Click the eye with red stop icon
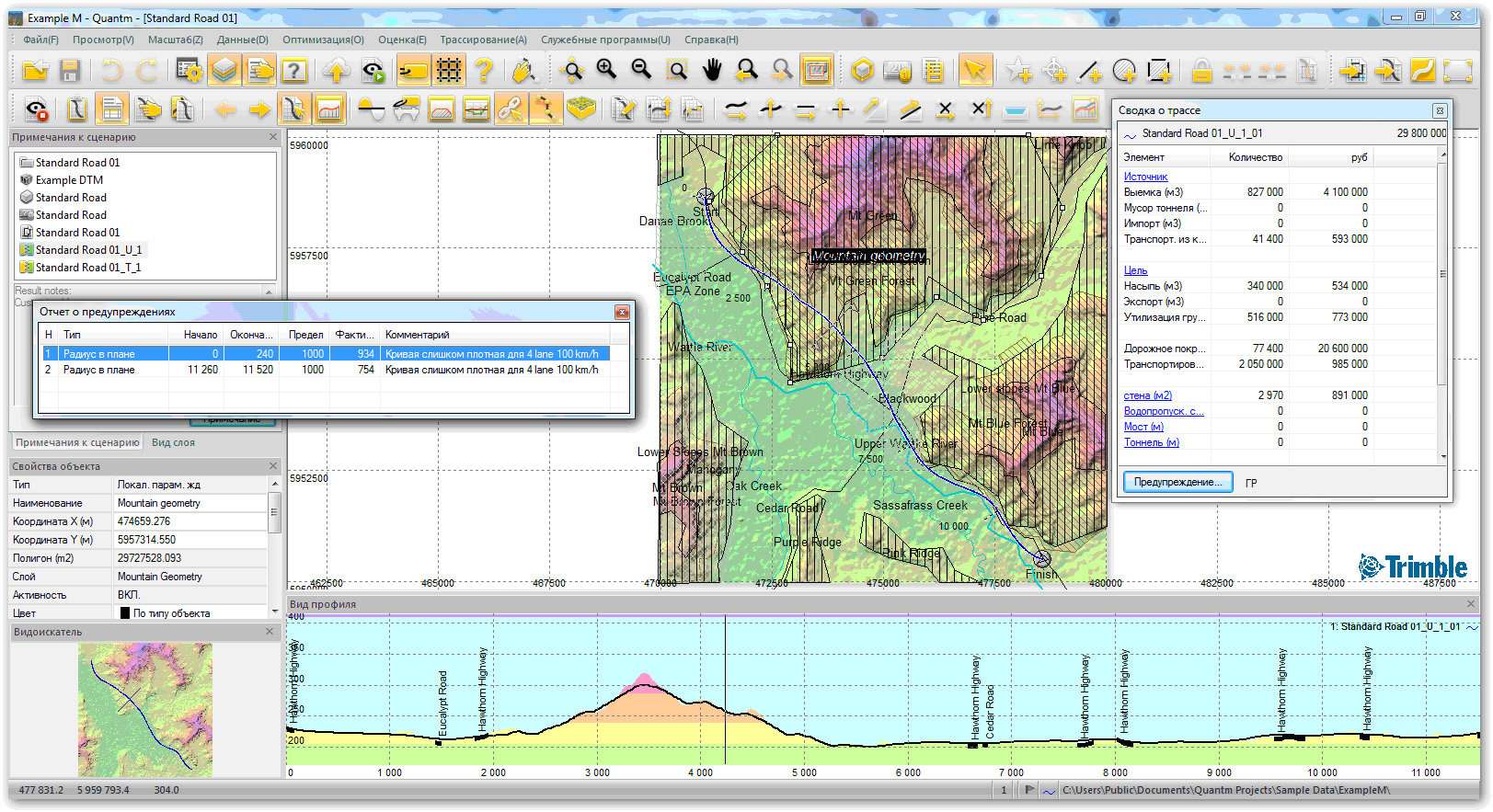The height and width of the screenshot is (812, 1493). tap(37, 110)
